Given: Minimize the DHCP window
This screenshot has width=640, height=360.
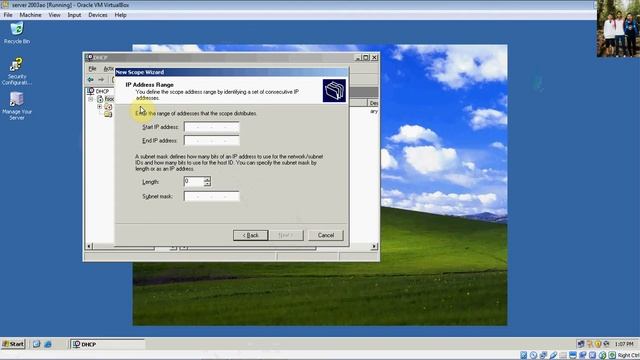Looking at the screenshot, I should coord(358,58).
